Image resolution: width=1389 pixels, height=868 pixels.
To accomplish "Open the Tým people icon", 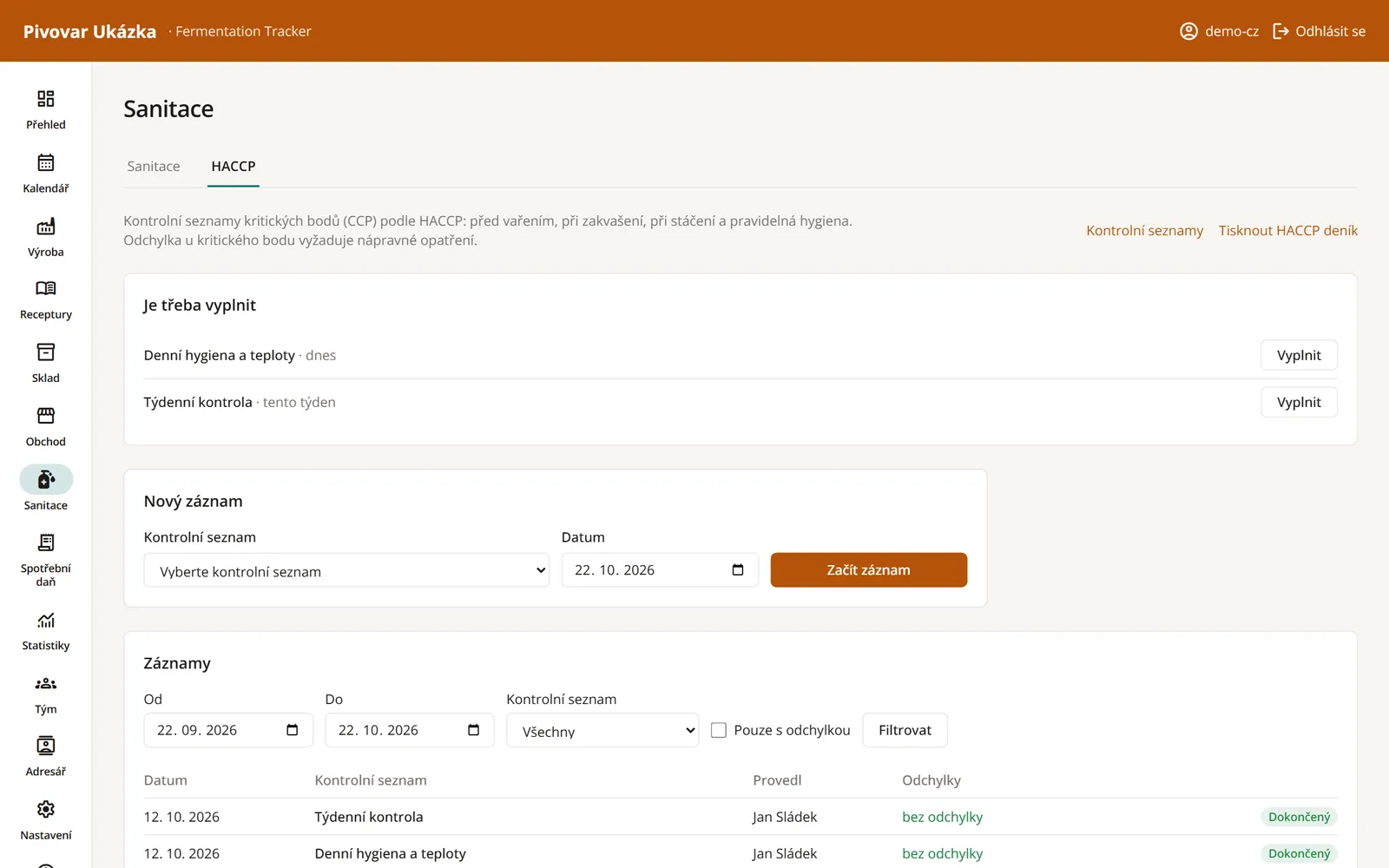I will point(46,684).
